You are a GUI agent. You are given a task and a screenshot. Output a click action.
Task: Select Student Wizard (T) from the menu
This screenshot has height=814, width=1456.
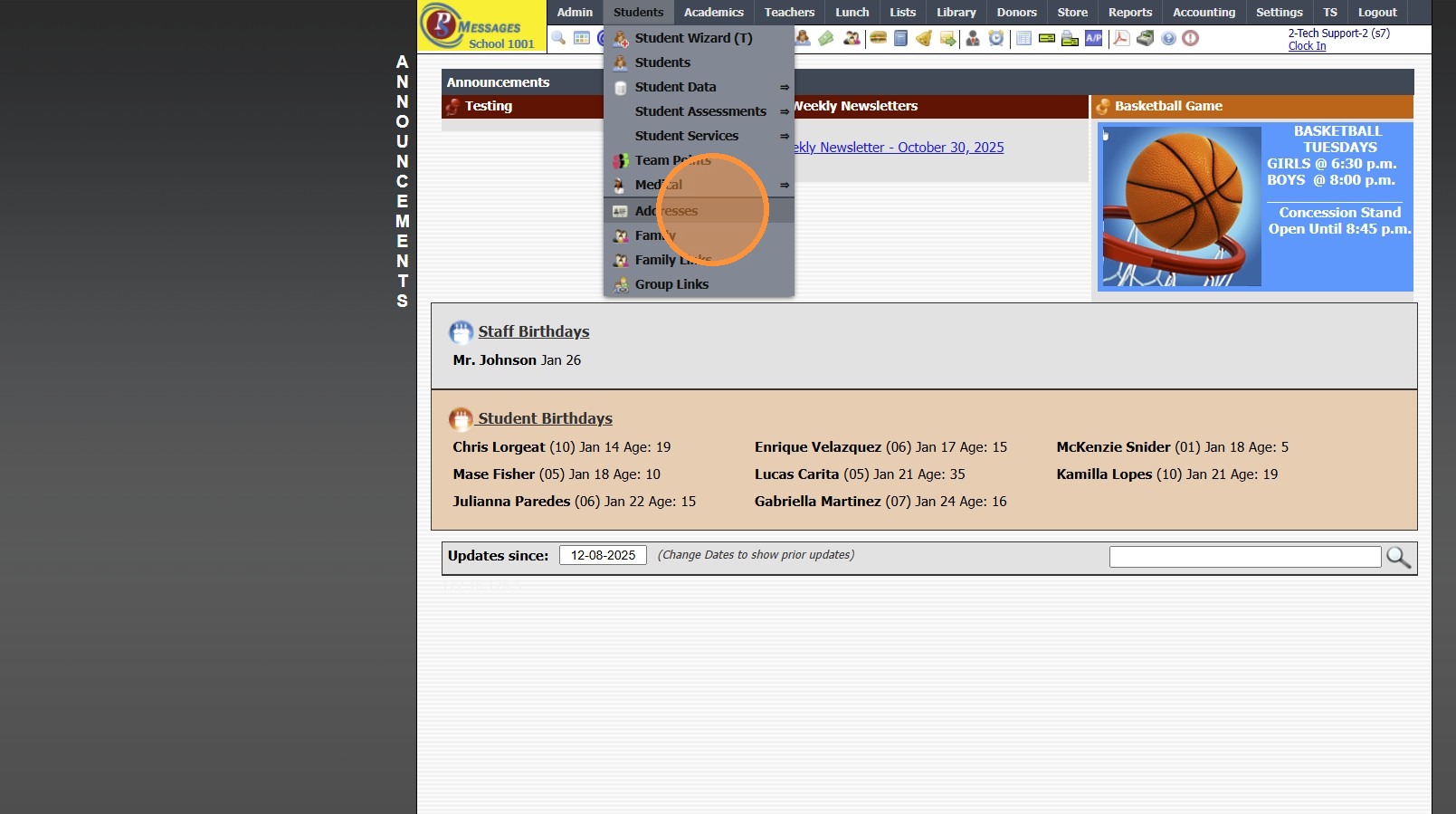point(699,38)
